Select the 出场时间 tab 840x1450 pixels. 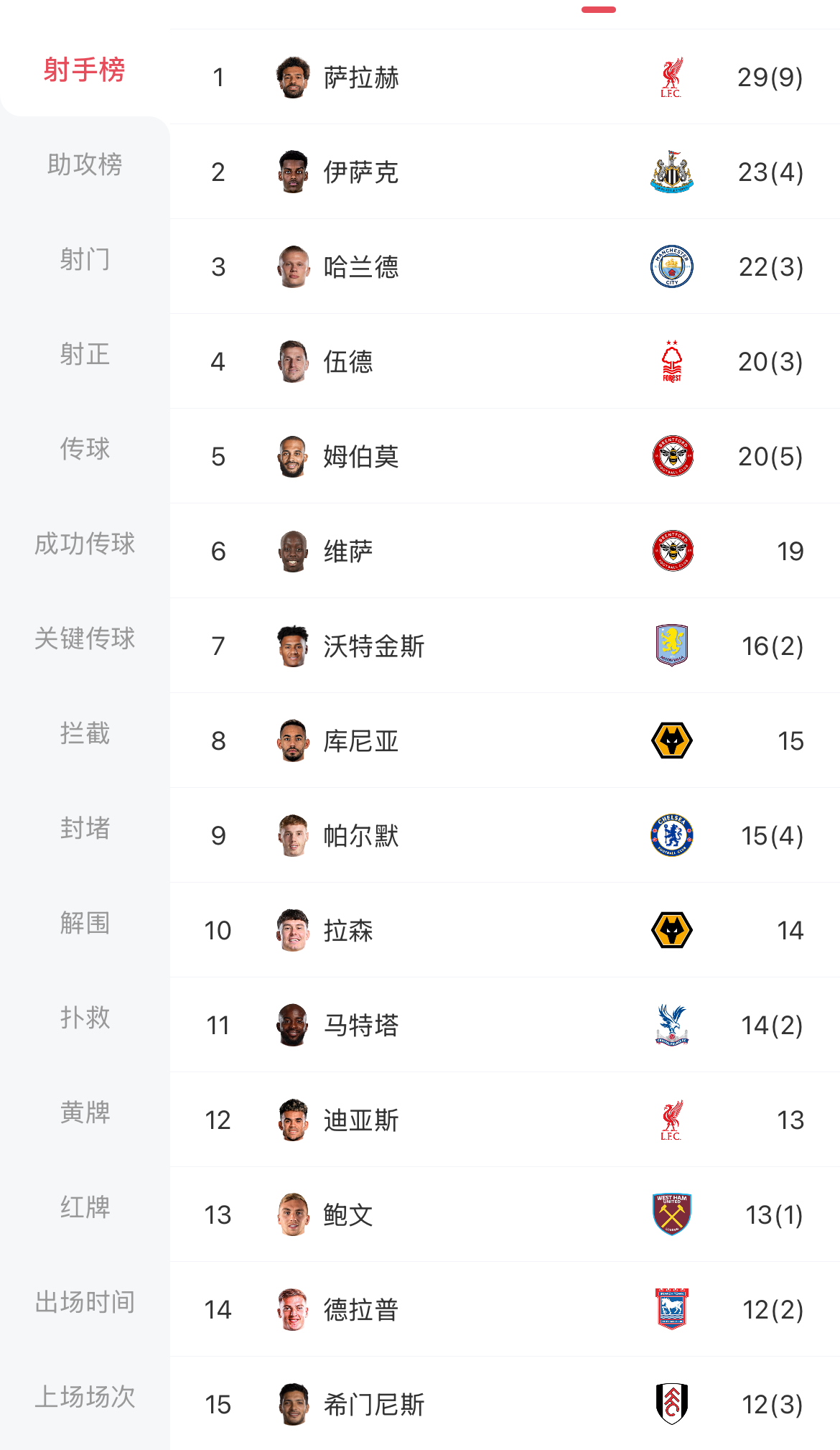click(85, 1302)
